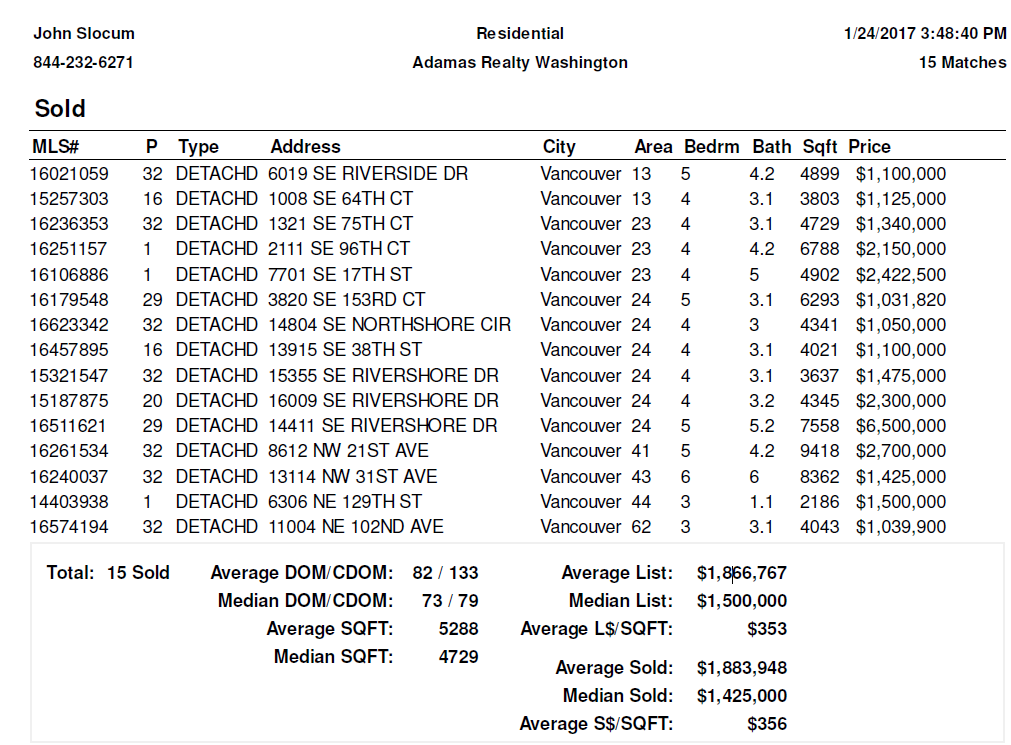The image size is (1011, 745).
Task: Click address 6306 NE 129TH ST
Action: coord(345,503)
